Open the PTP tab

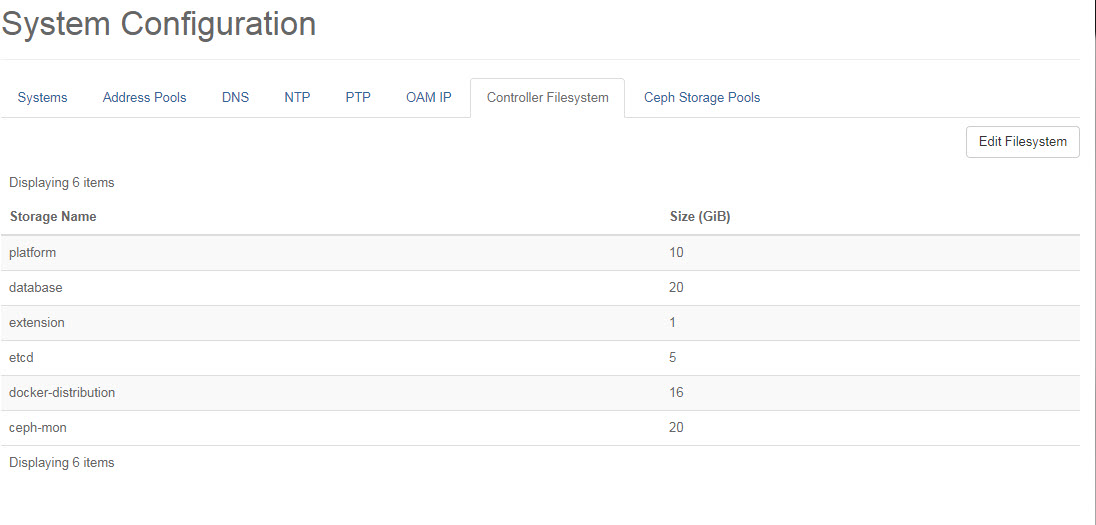(x=358, y=98)
